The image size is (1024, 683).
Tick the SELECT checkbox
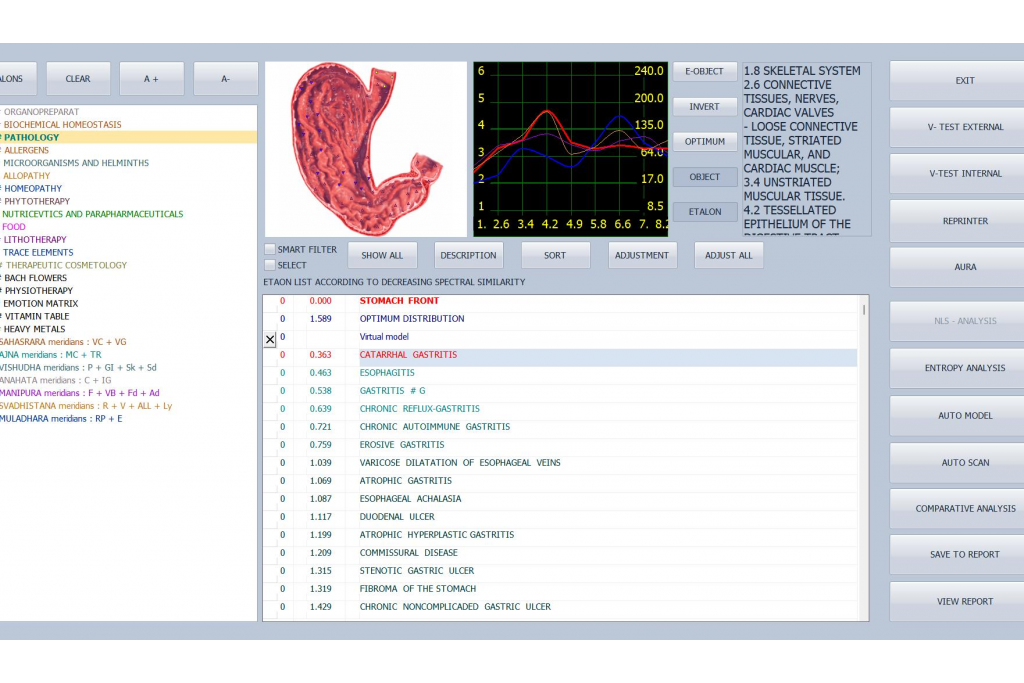coord(269,265)
